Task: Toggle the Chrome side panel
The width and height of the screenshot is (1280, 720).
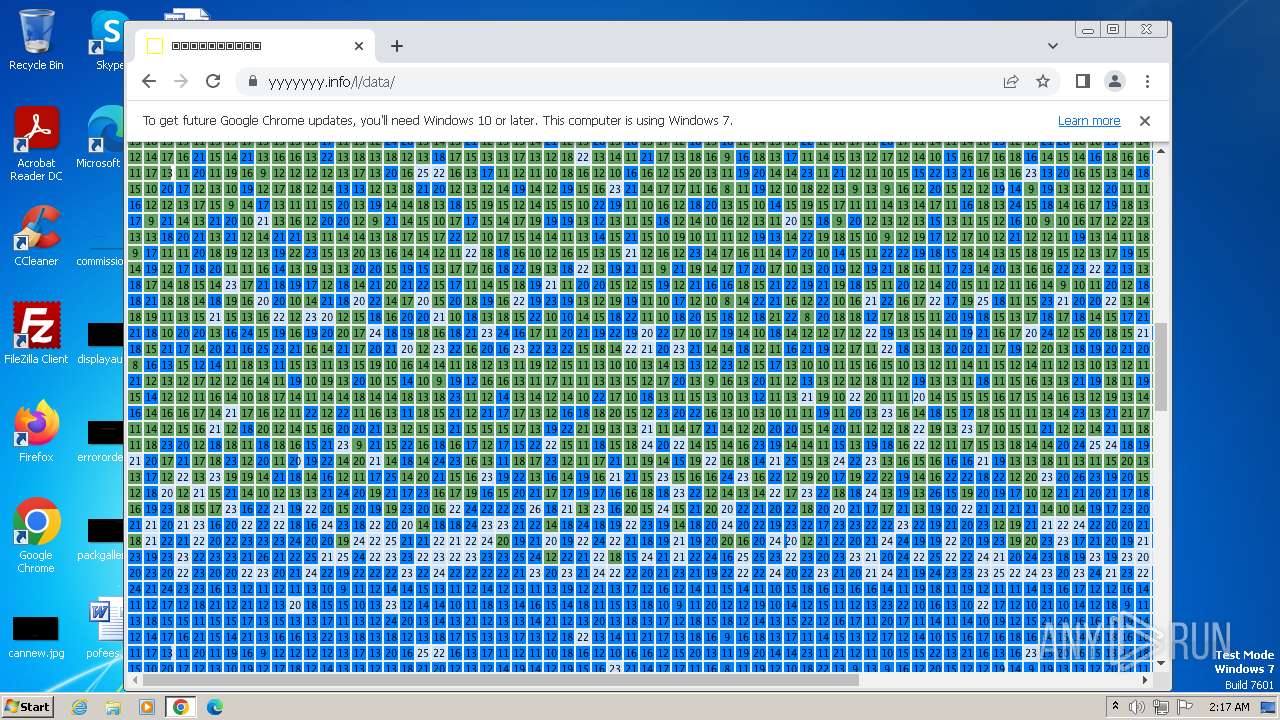Action: 1082,81
